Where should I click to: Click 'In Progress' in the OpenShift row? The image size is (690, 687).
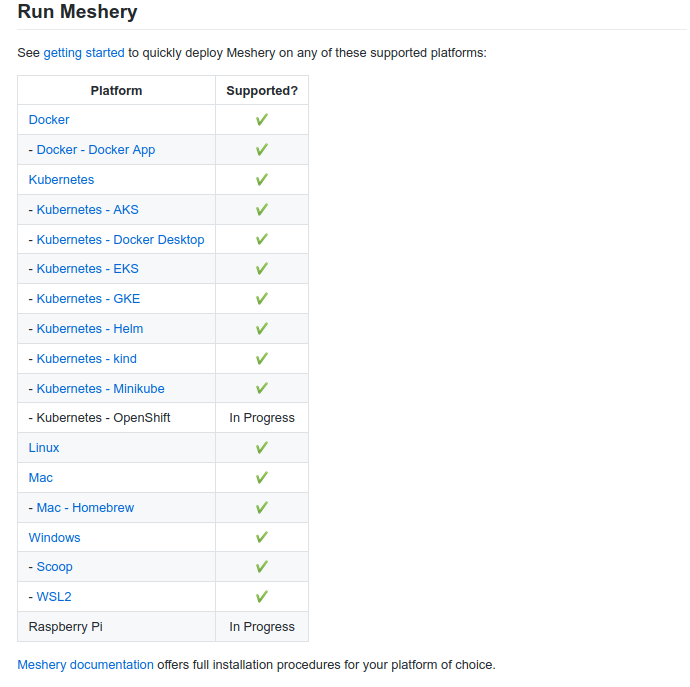(262, 418)
